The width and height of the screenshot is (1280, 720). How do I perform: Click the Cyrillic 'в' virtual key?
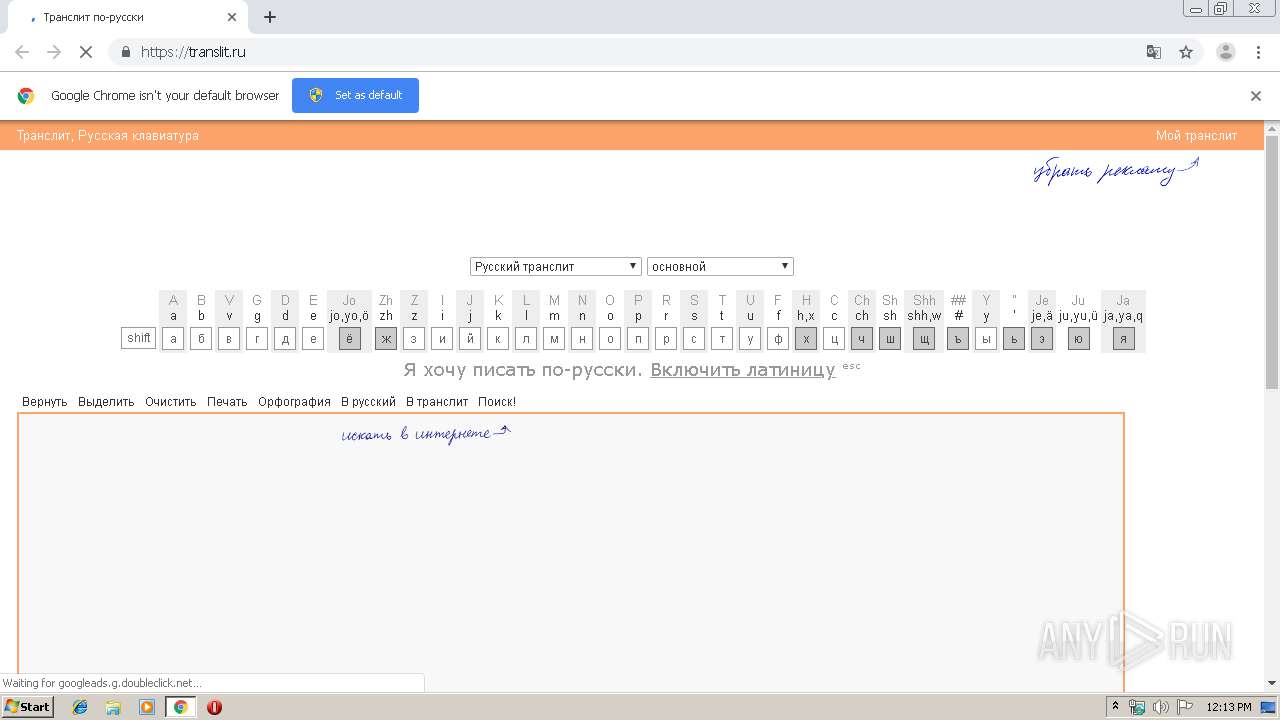point(229,338)
